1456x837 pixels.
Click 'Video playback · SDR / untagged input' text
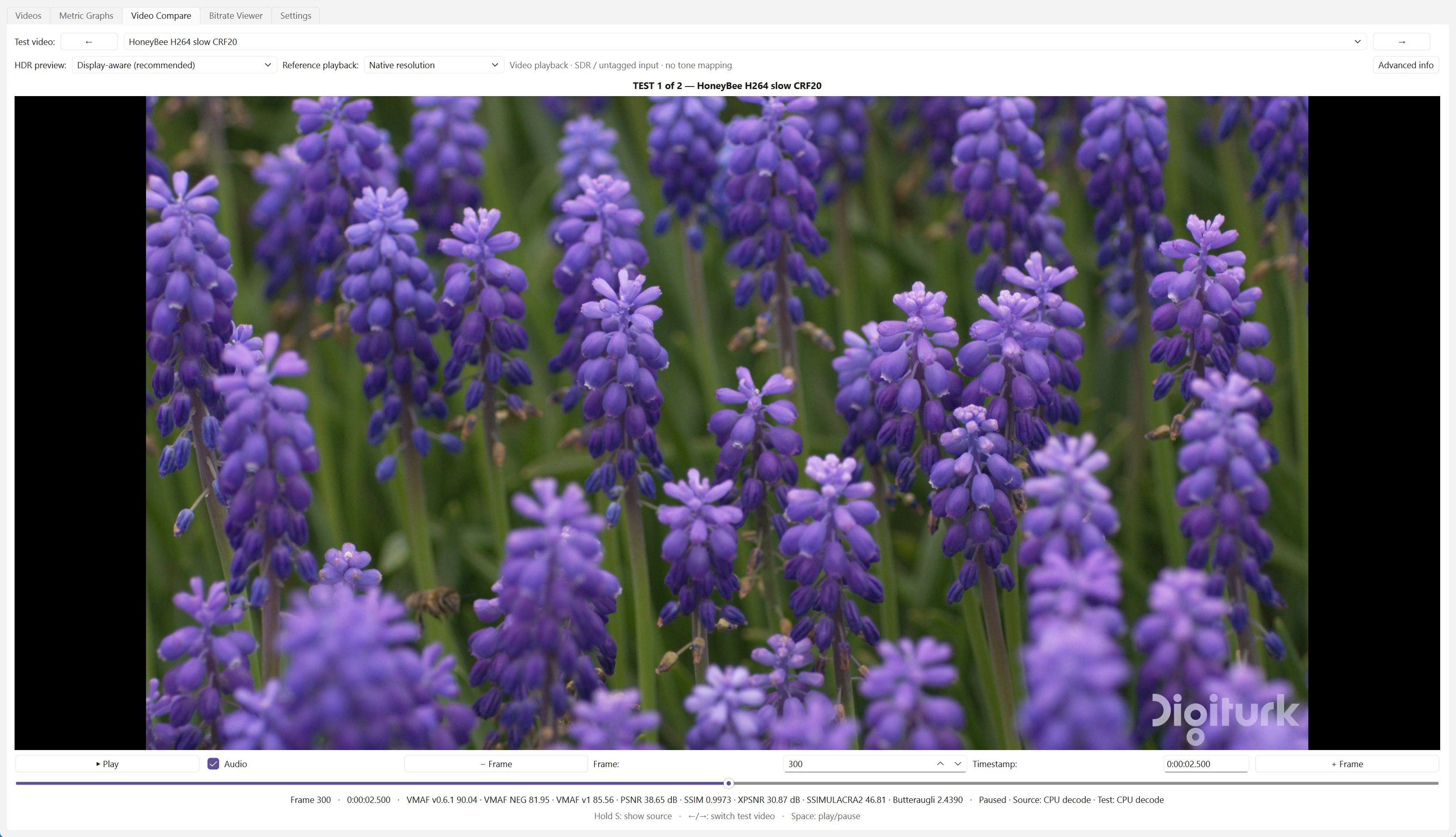584,65
